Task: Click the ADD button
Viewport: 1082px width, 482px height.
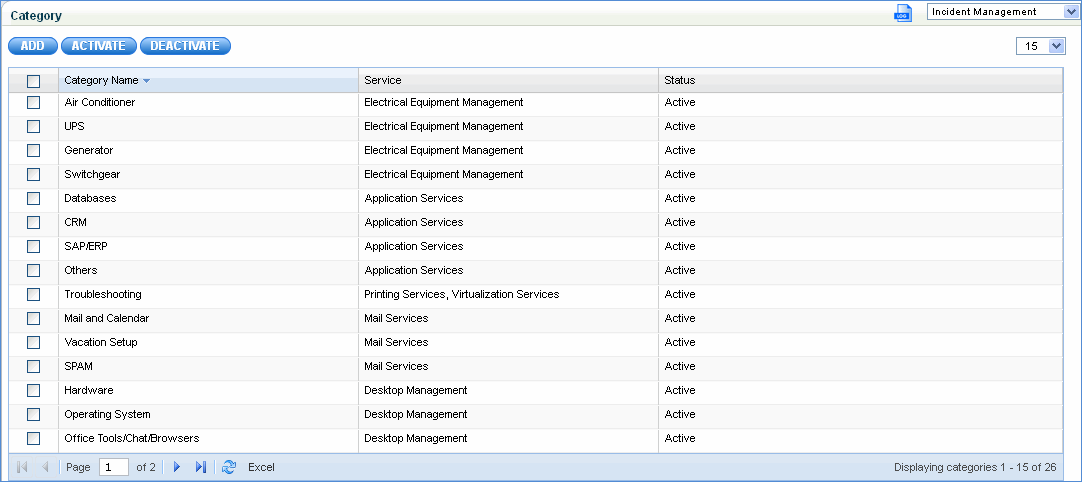Action: click(x=32, y=46)
